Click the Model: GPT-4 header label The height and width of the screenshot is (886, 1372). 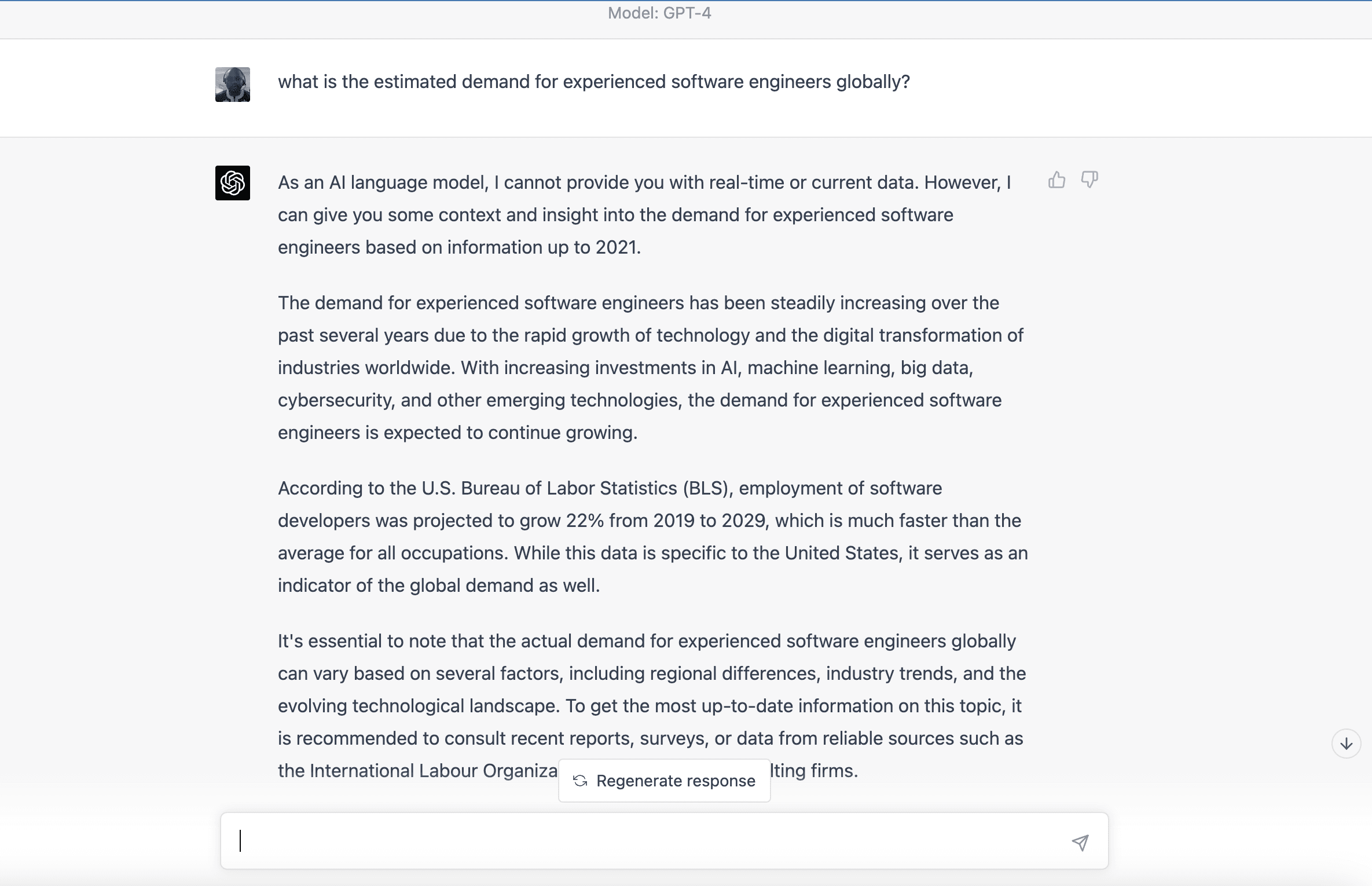point(659,13)
